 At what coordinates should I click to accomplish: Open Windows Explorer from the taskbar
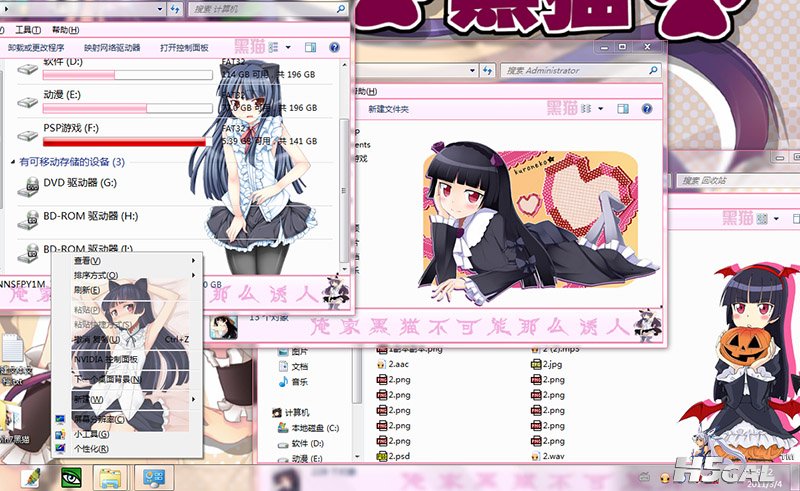click(x=110, y=478)
